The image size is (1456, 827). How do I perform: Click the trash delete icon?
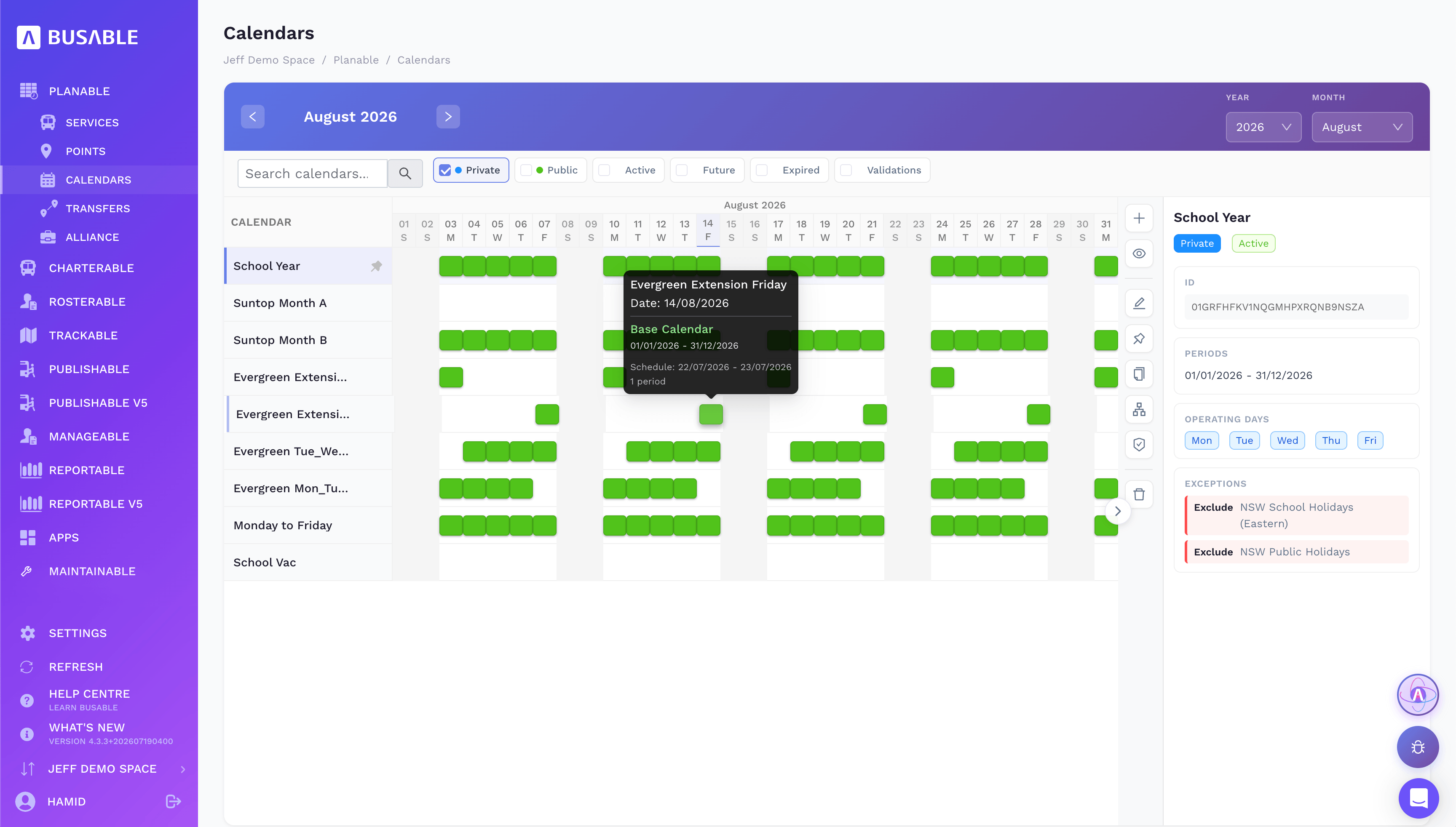click(1139, 494)
